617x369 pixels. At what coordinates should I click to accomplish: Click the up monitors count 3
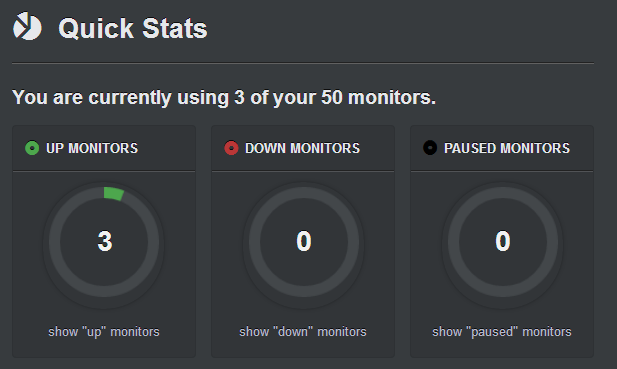coord(105,241)
